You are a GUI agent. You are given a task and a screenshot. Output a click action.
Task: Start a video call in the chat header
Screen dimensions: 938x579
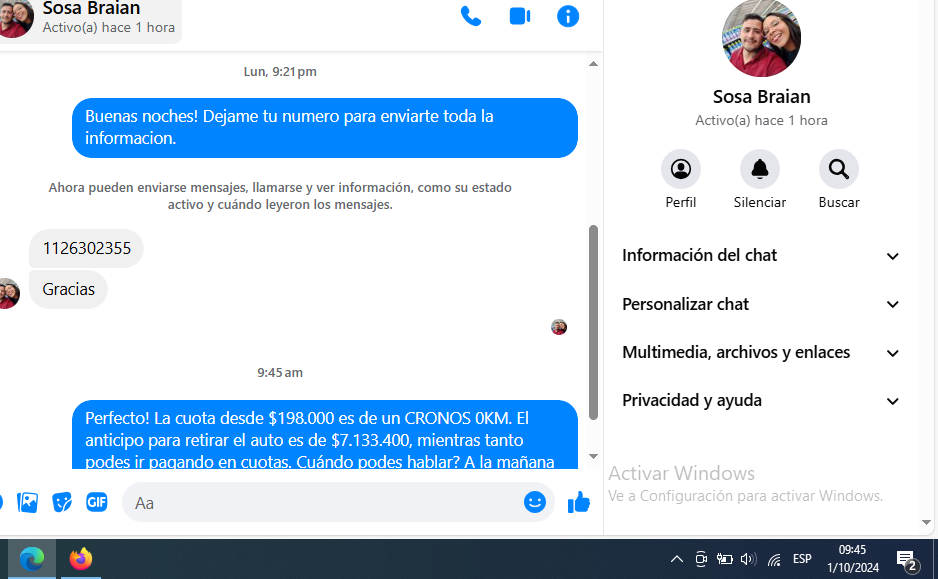[520, 16]
